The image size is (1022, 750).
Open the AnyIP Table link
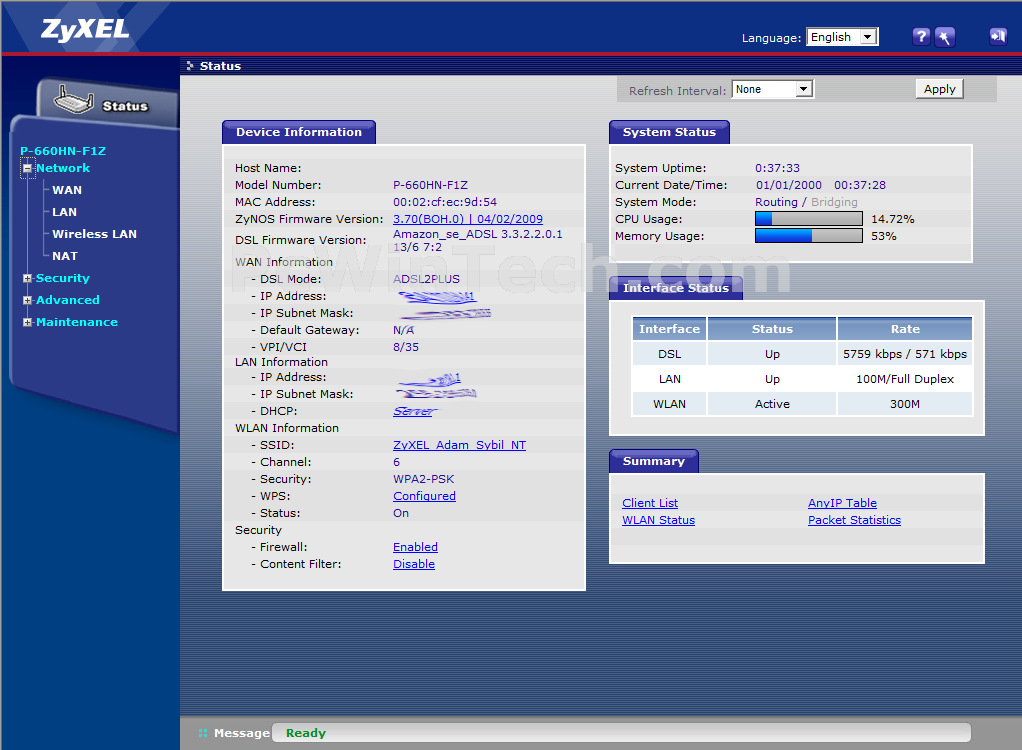842,503
